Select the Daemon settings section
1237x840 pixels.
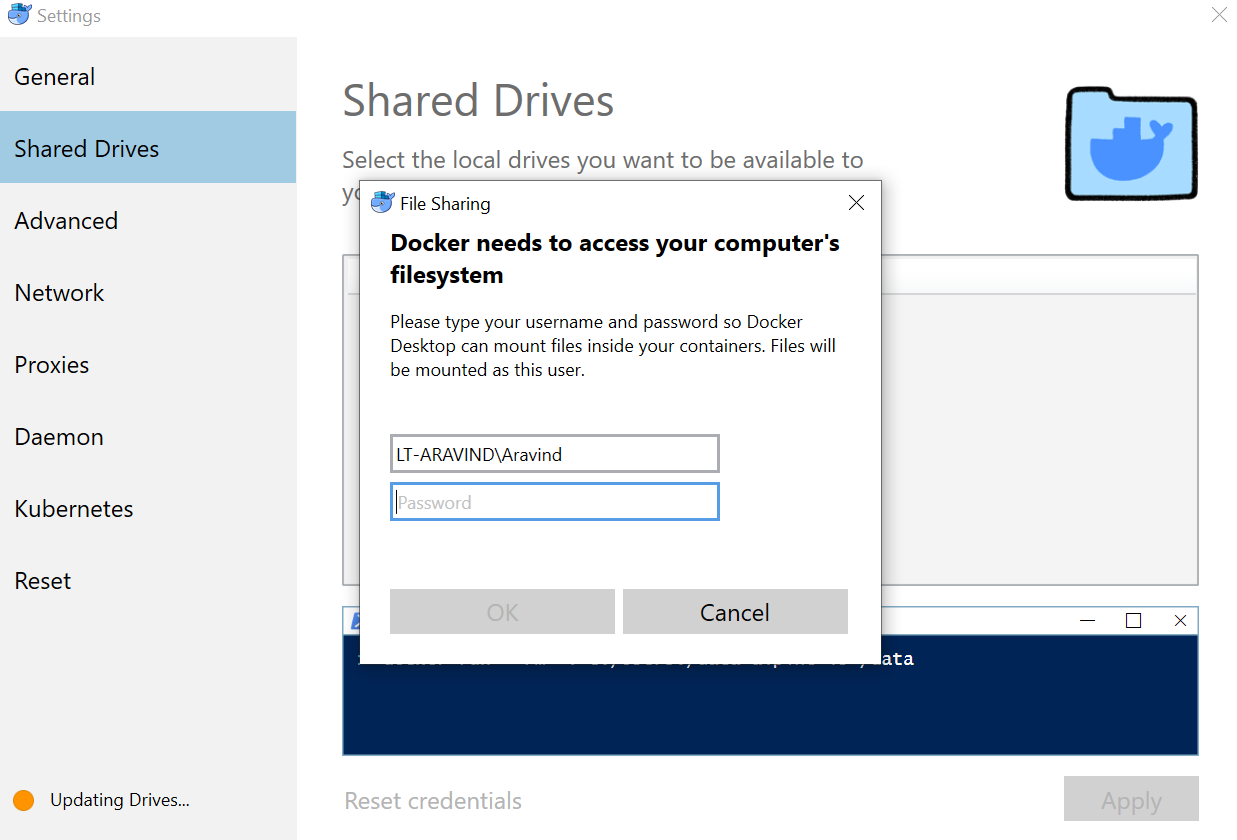[x=59, y=436]
